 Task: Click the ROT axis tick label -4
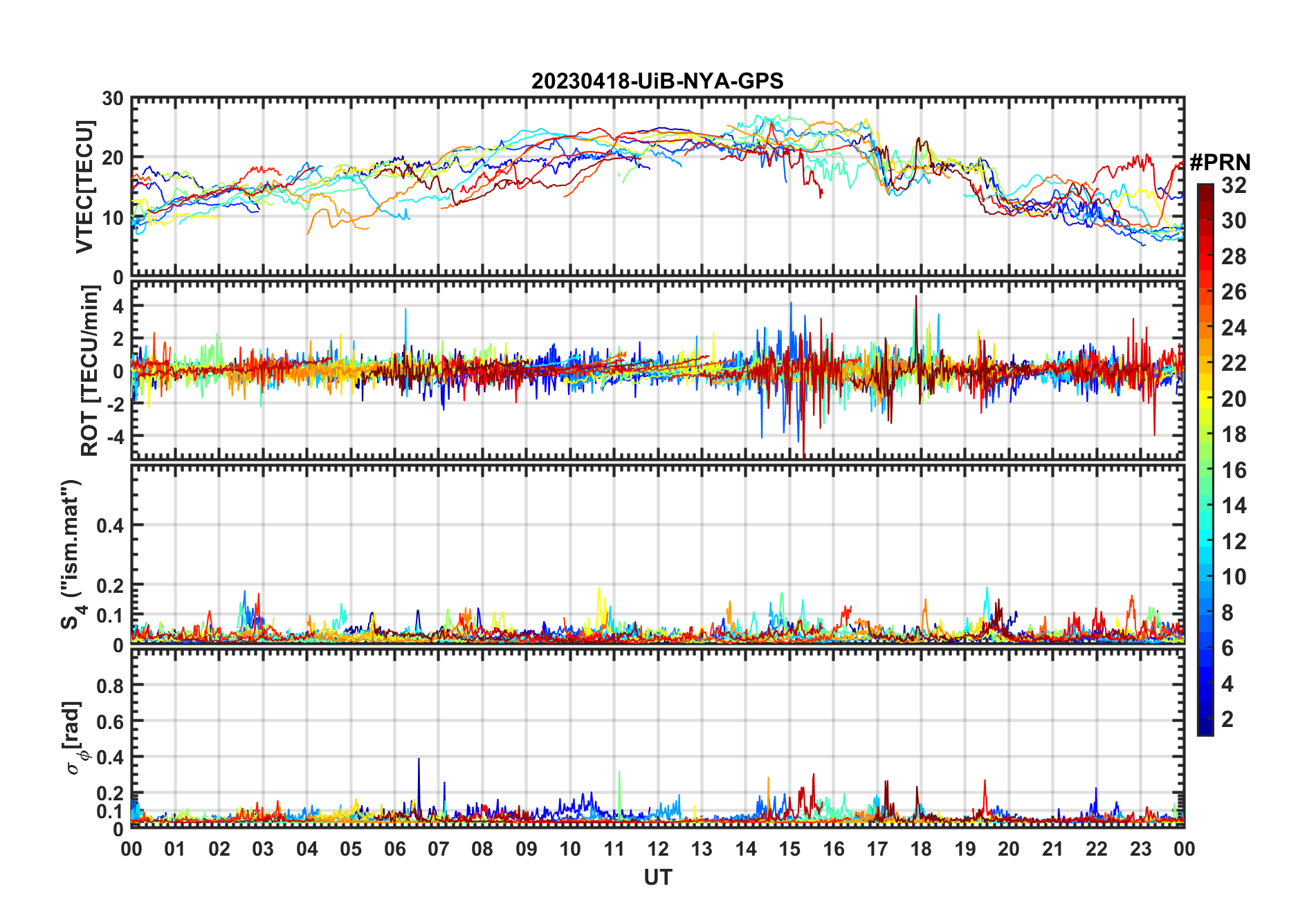coord(116,436)
